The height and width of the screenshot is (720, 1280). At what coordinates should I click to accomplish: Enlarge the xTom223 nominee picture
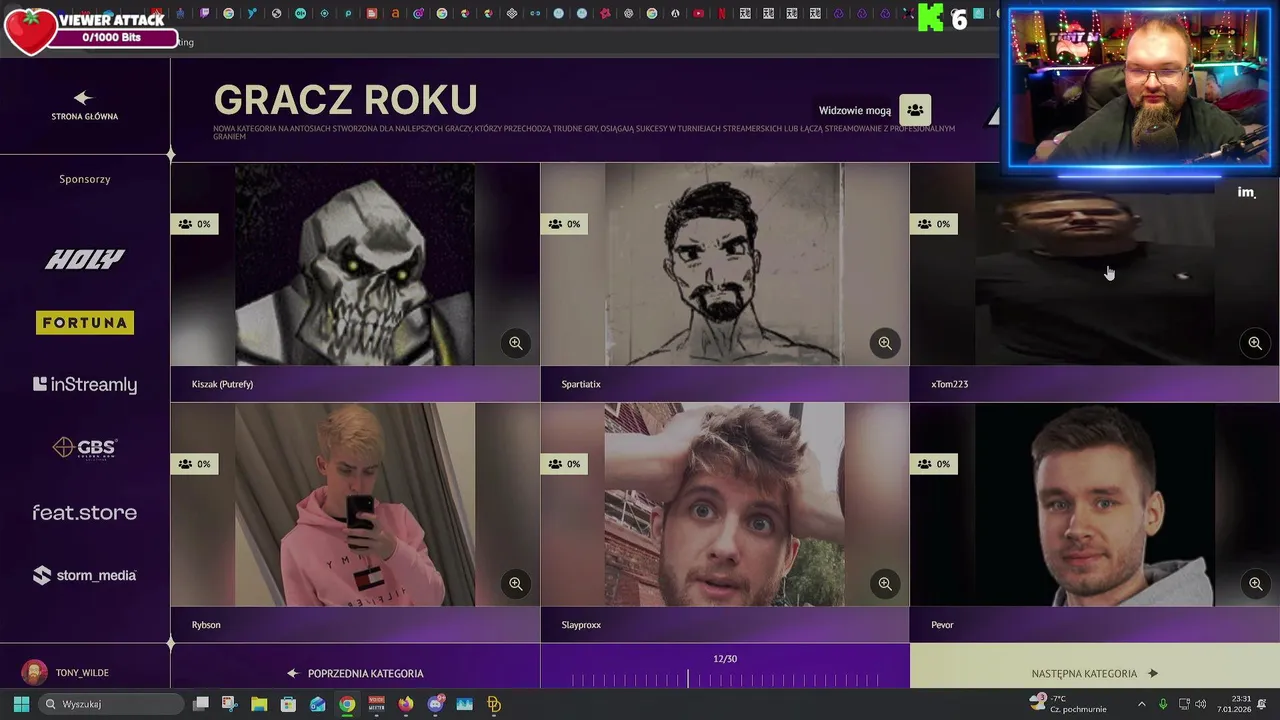[1255, 343]
